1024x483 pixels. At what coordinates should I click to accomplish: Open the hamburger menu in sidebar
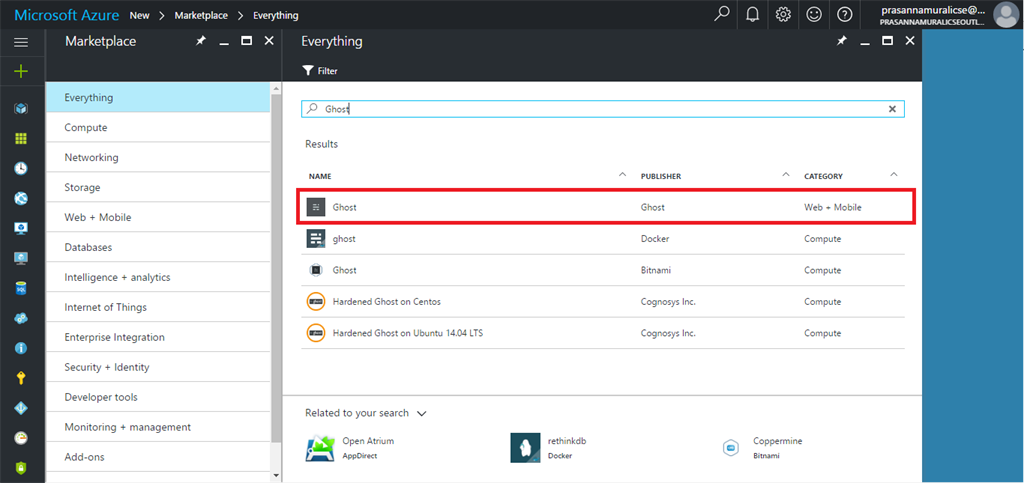click(x=21, y=43)
